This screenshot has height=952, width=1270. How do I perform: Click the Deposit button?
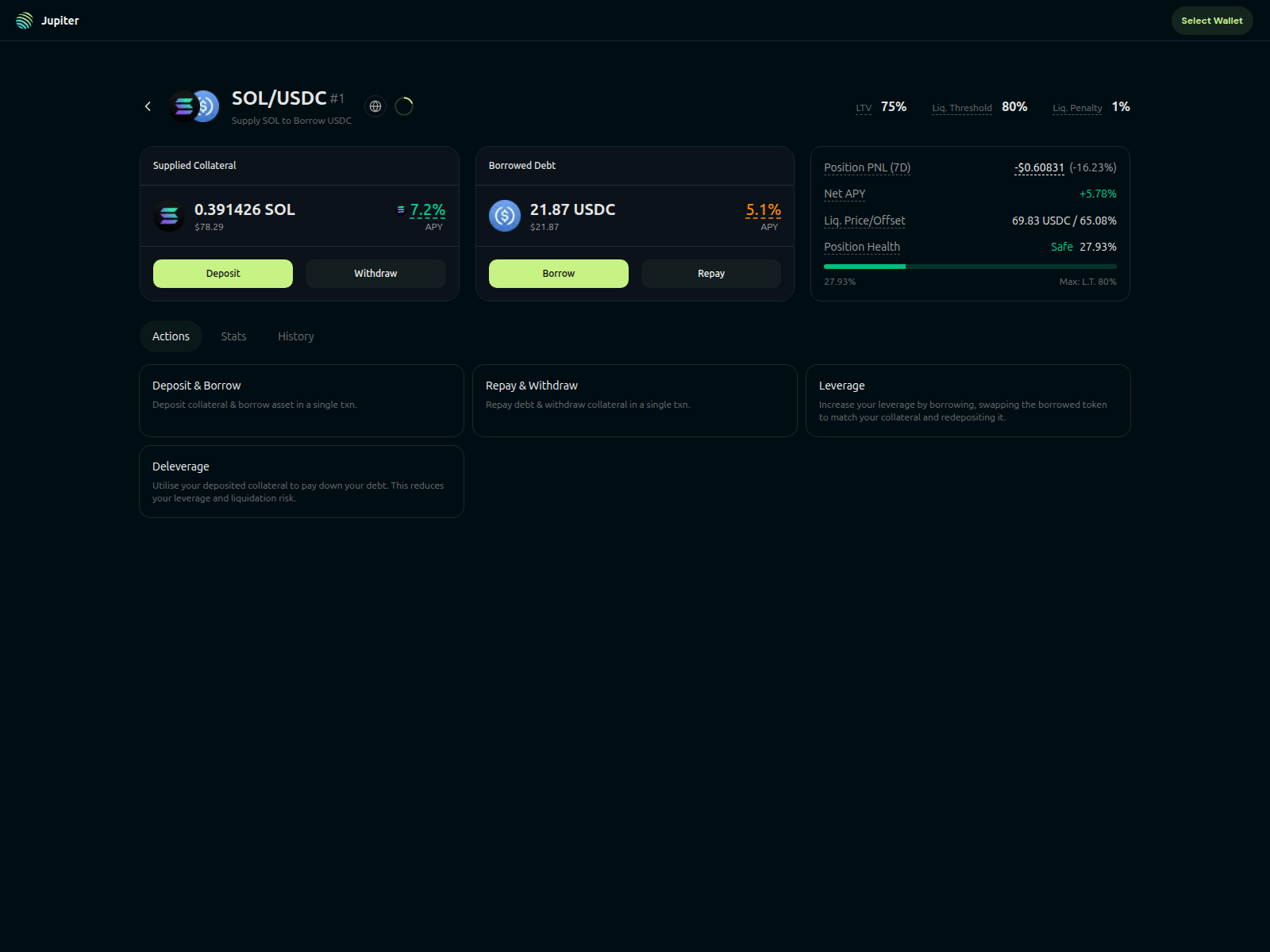[x=222, y=273]
